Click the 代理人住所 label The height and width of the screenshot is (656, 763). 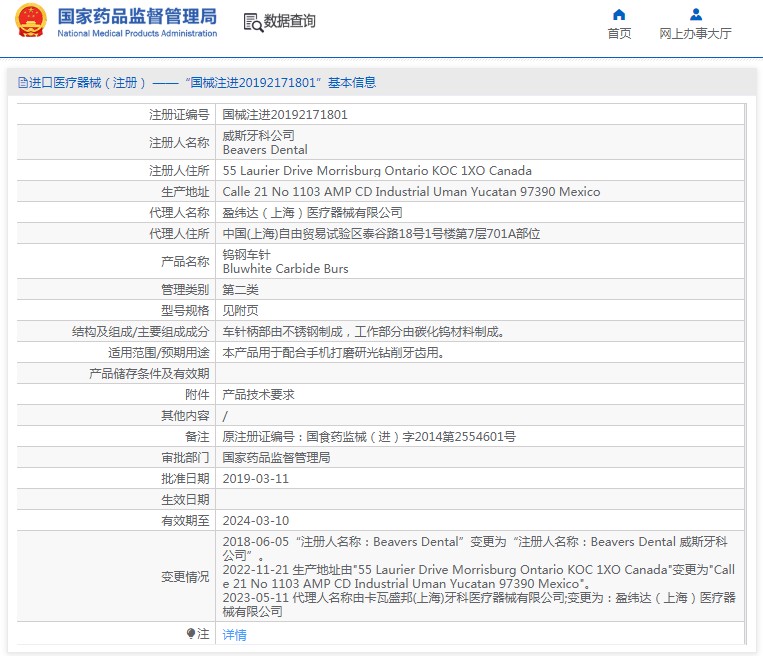pos(179,234)
